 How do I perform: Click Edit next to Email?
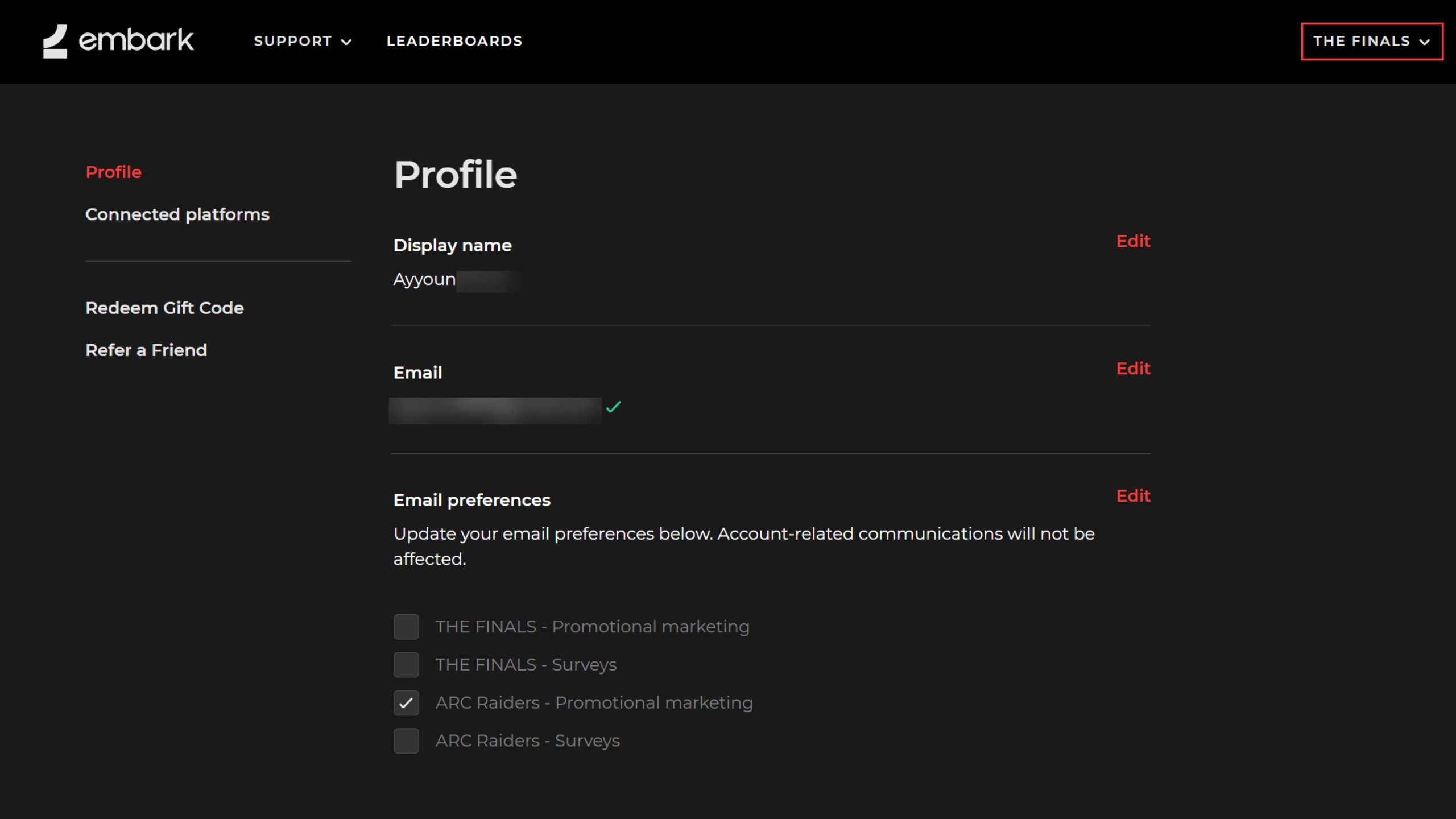pos(1132,369)
